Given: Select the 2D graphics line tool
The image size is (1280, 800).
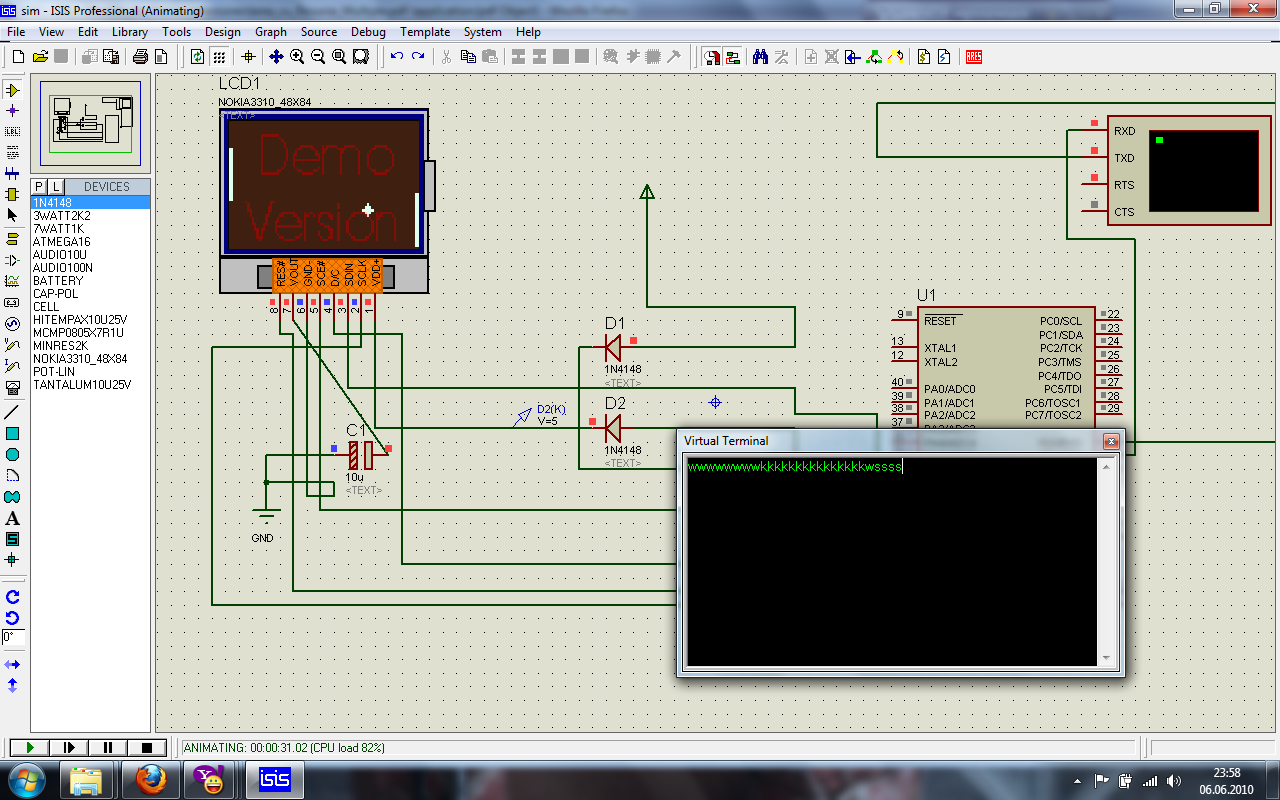Looking at the screenshot, I should (x=13, y=412).
